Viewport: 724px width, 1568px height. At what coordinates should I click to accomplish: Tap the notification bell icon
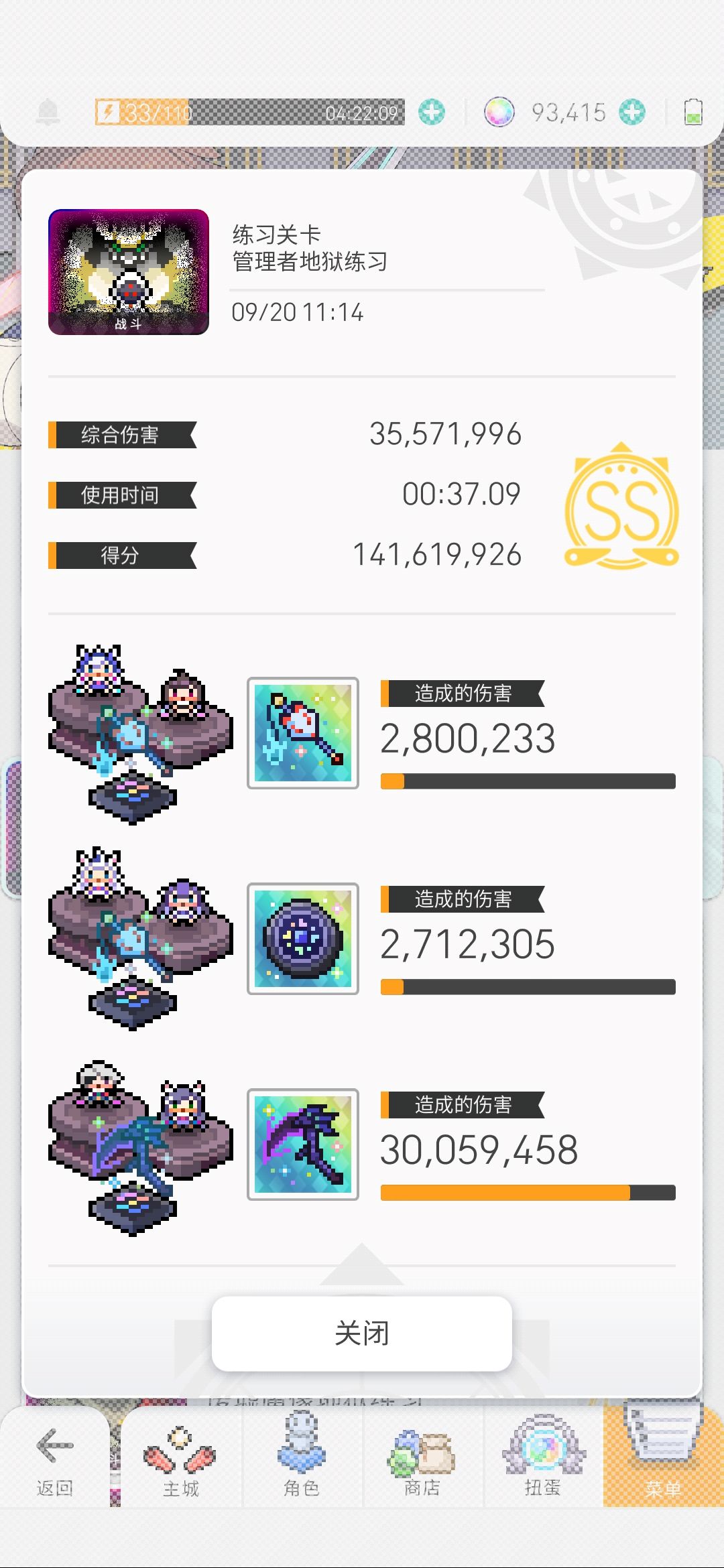(48, 112)
